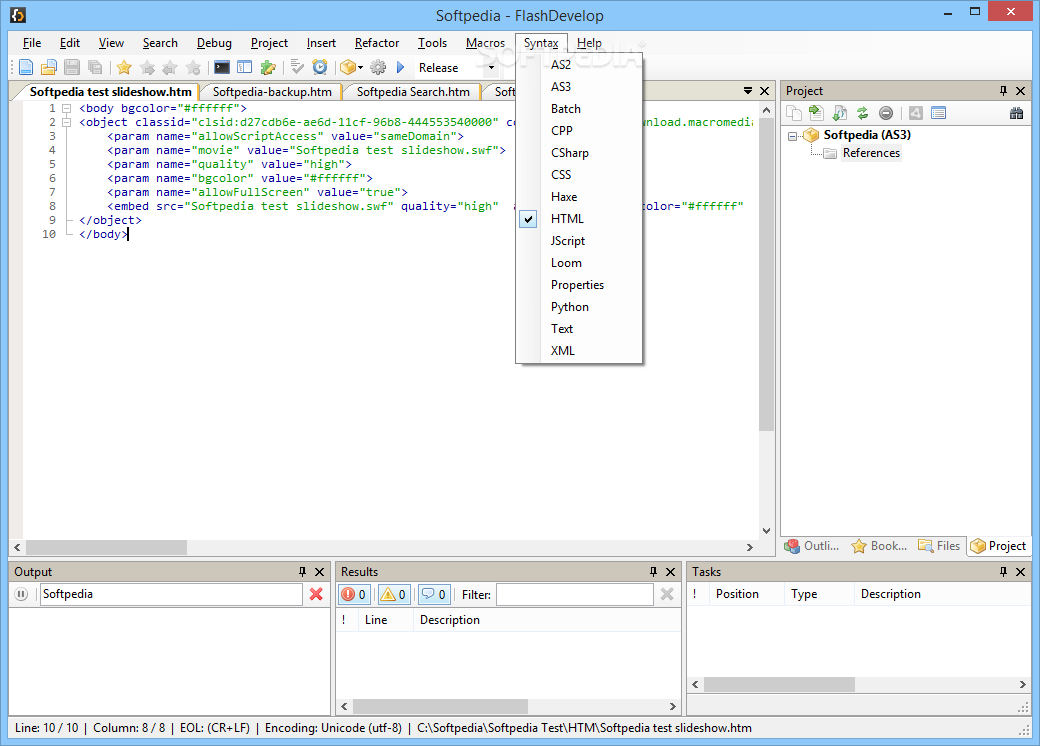Open the Macros menu
Screen dimensions: 1040x746
tap(485, 43)
